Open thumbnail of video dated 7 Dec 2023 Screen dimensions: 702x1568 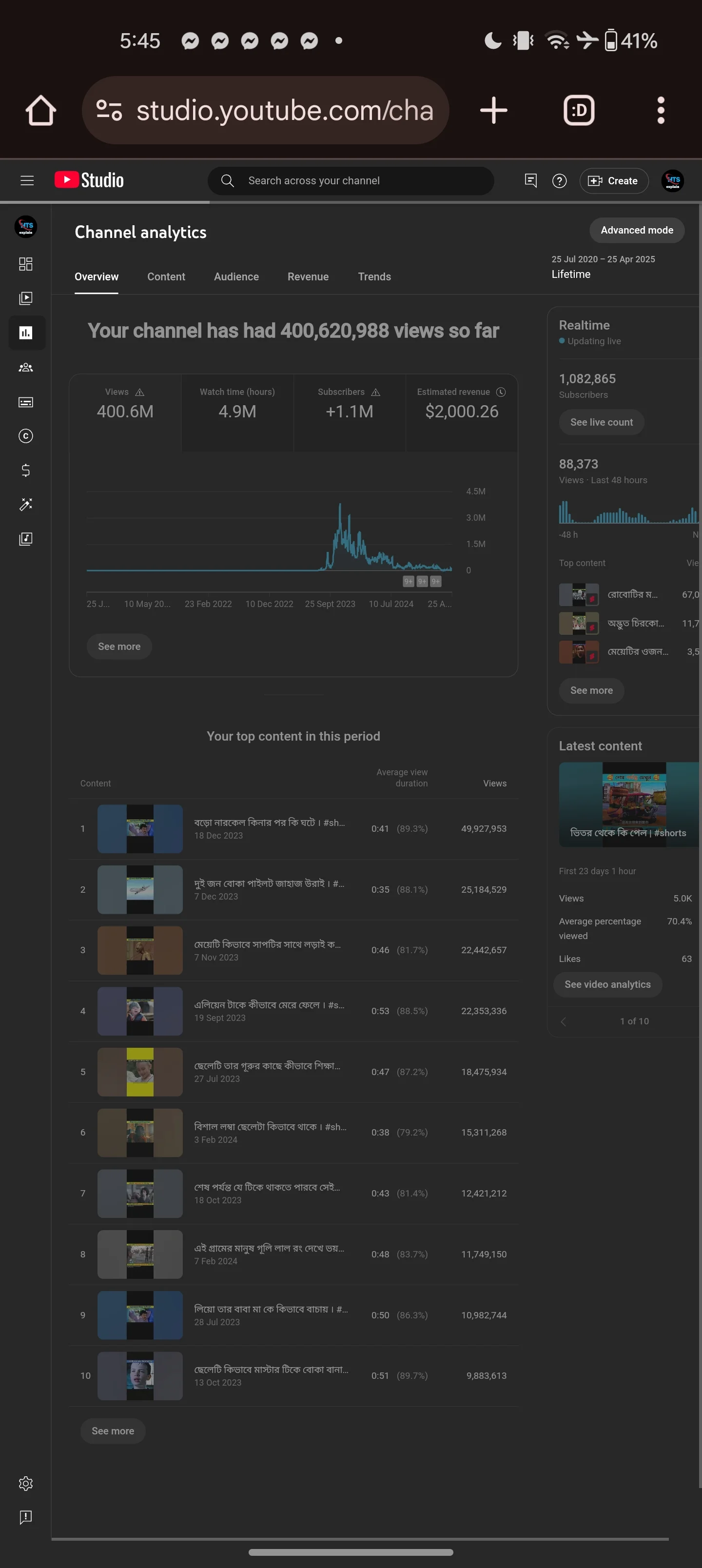[x=140, y=889]
